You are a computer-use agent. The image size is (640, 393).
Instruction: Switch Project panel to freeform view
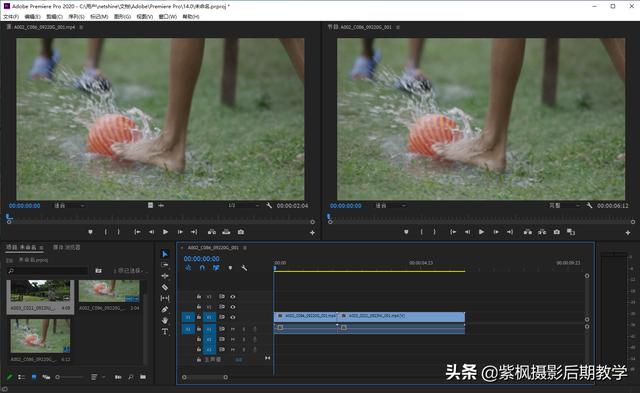click(46, 377)
